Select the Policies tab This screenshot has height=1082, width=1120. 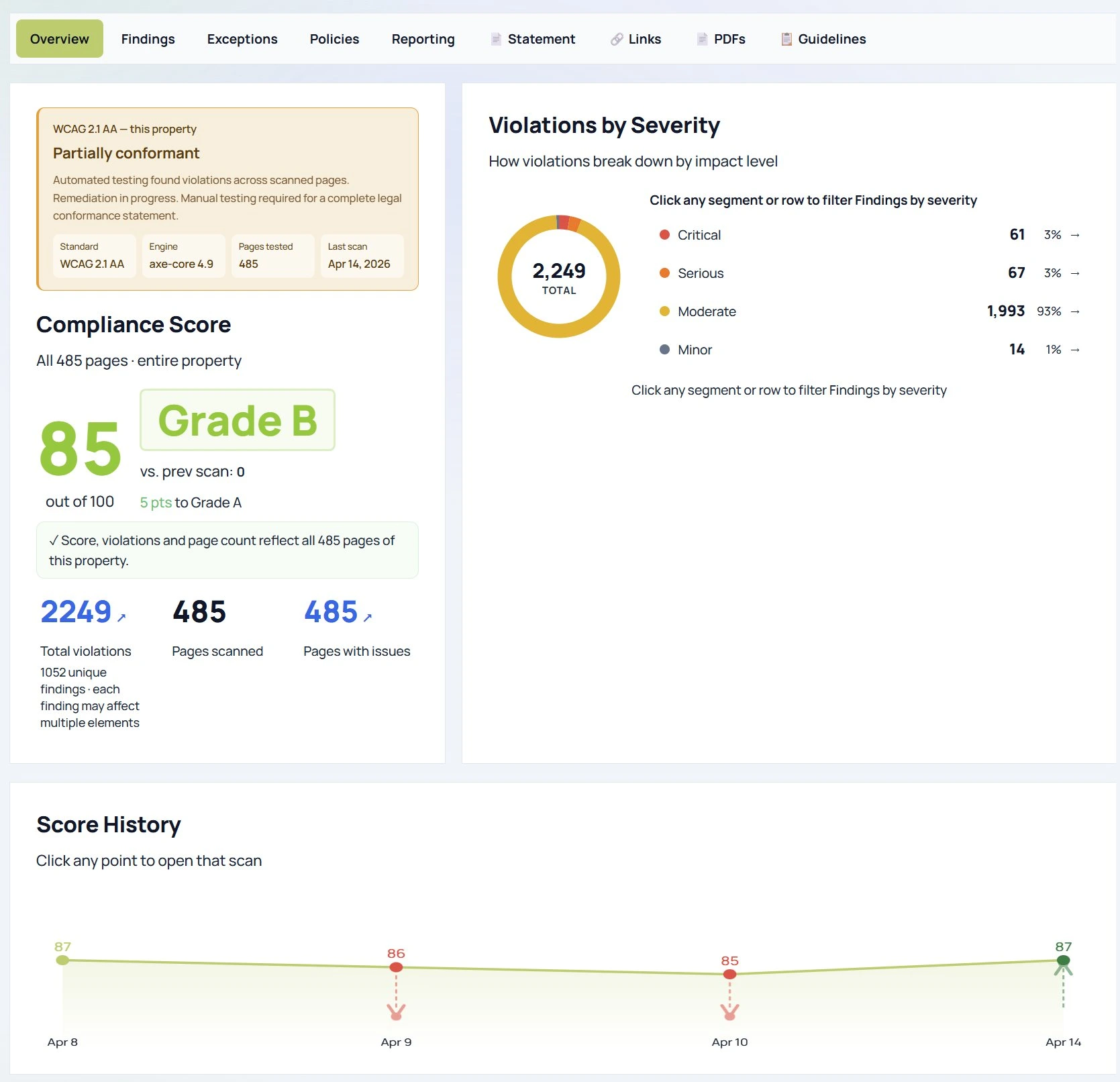click(x=334, y=38)
